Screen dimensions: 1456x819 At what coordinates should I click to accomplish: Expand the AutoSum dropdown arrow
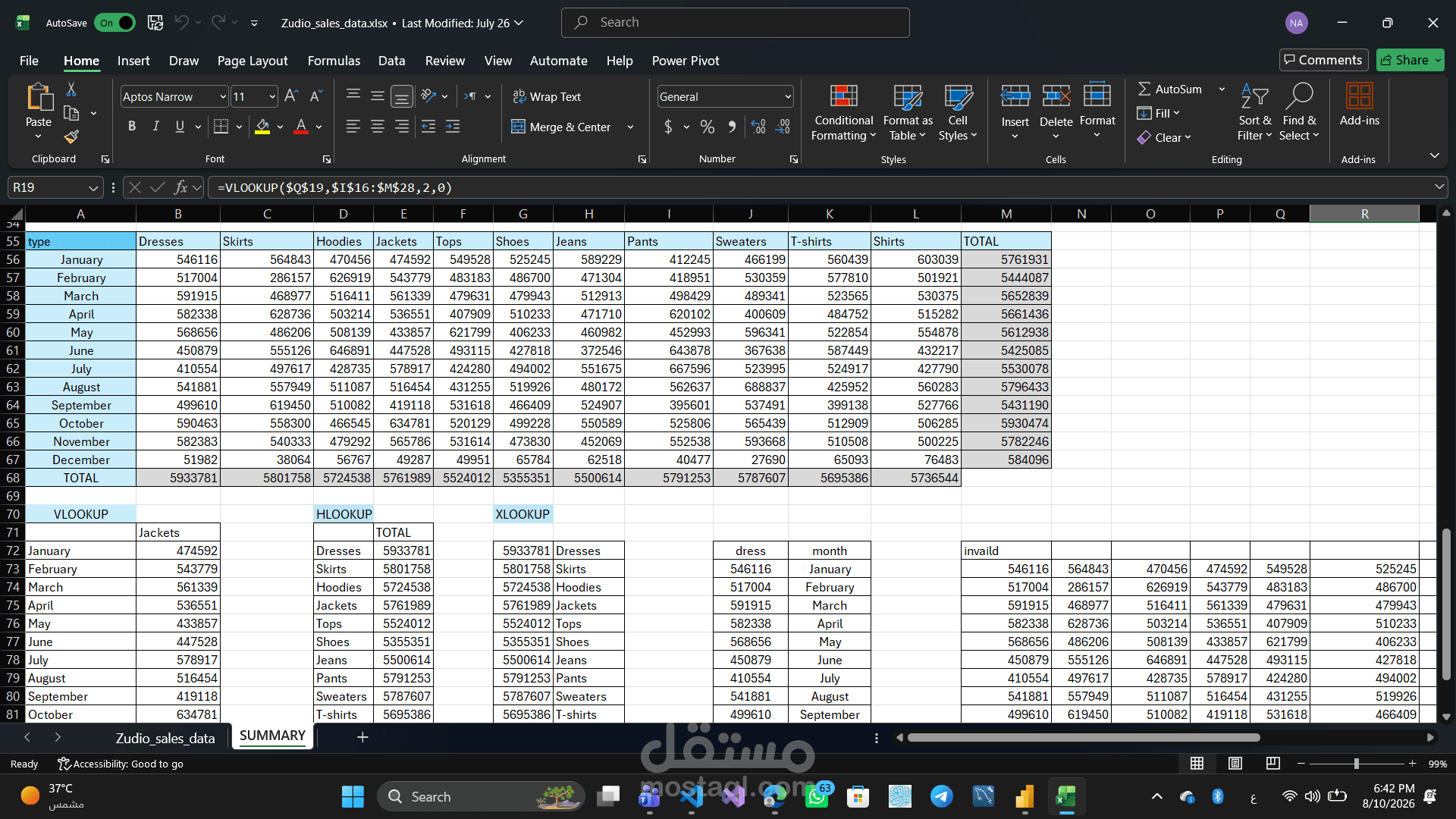(1222, 89)
